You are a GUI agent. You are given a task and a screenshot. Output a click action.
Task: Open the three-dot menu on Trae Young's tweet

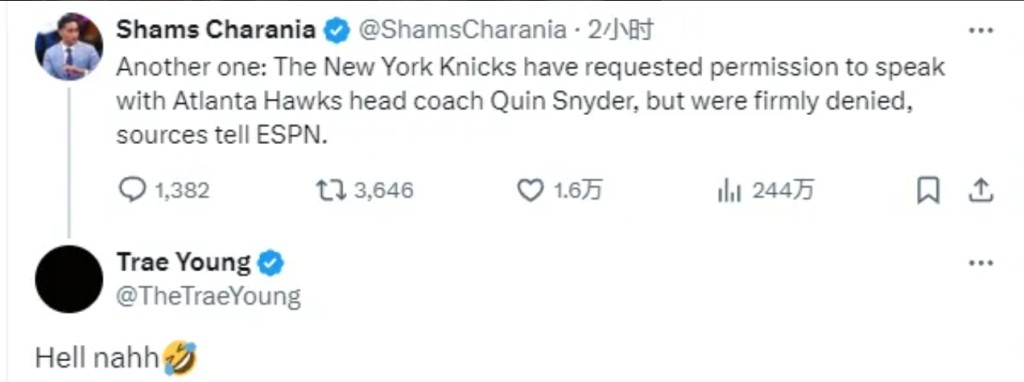click(980, 263)
